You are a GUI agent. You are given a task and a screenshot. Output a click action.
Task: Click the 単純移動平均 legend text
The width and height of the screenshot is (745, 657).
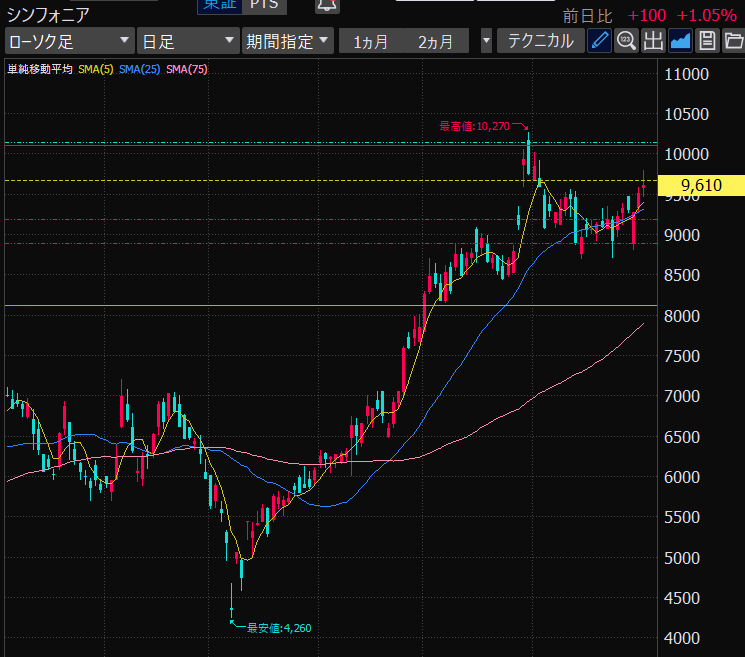(x=40, y=69)
